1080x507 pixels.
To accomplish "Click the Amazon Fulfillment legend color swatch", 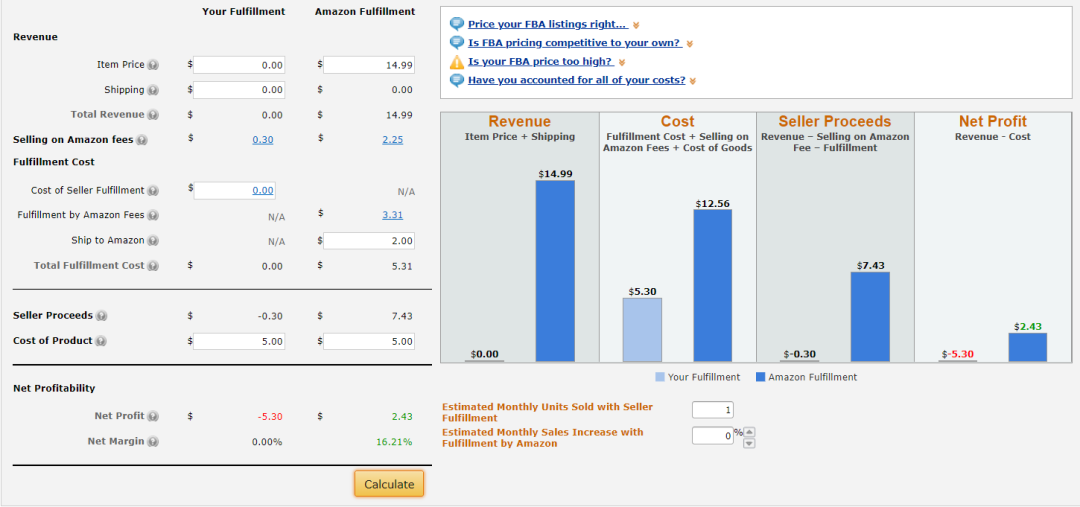I will (x=760, y=377).
